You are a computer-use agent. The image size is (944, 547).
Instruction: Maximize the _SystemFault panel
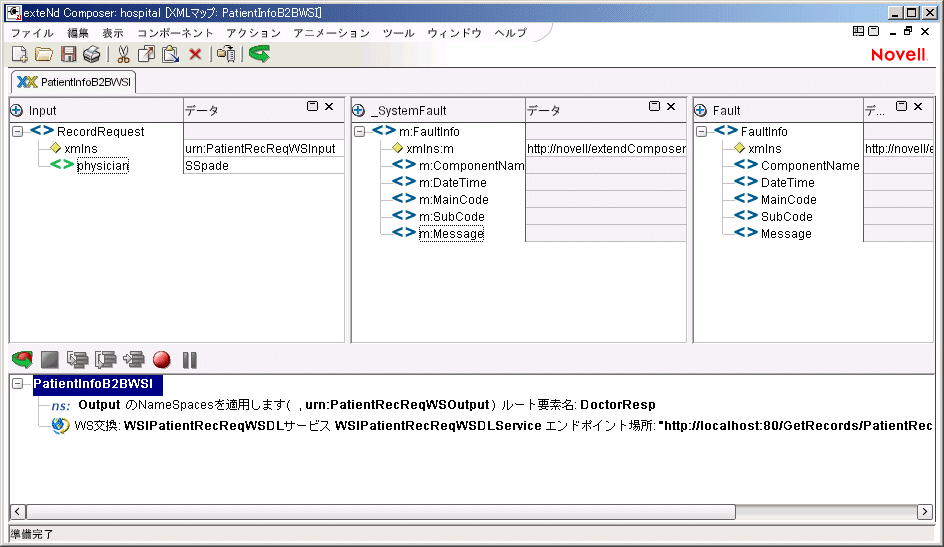click(654, 107)
